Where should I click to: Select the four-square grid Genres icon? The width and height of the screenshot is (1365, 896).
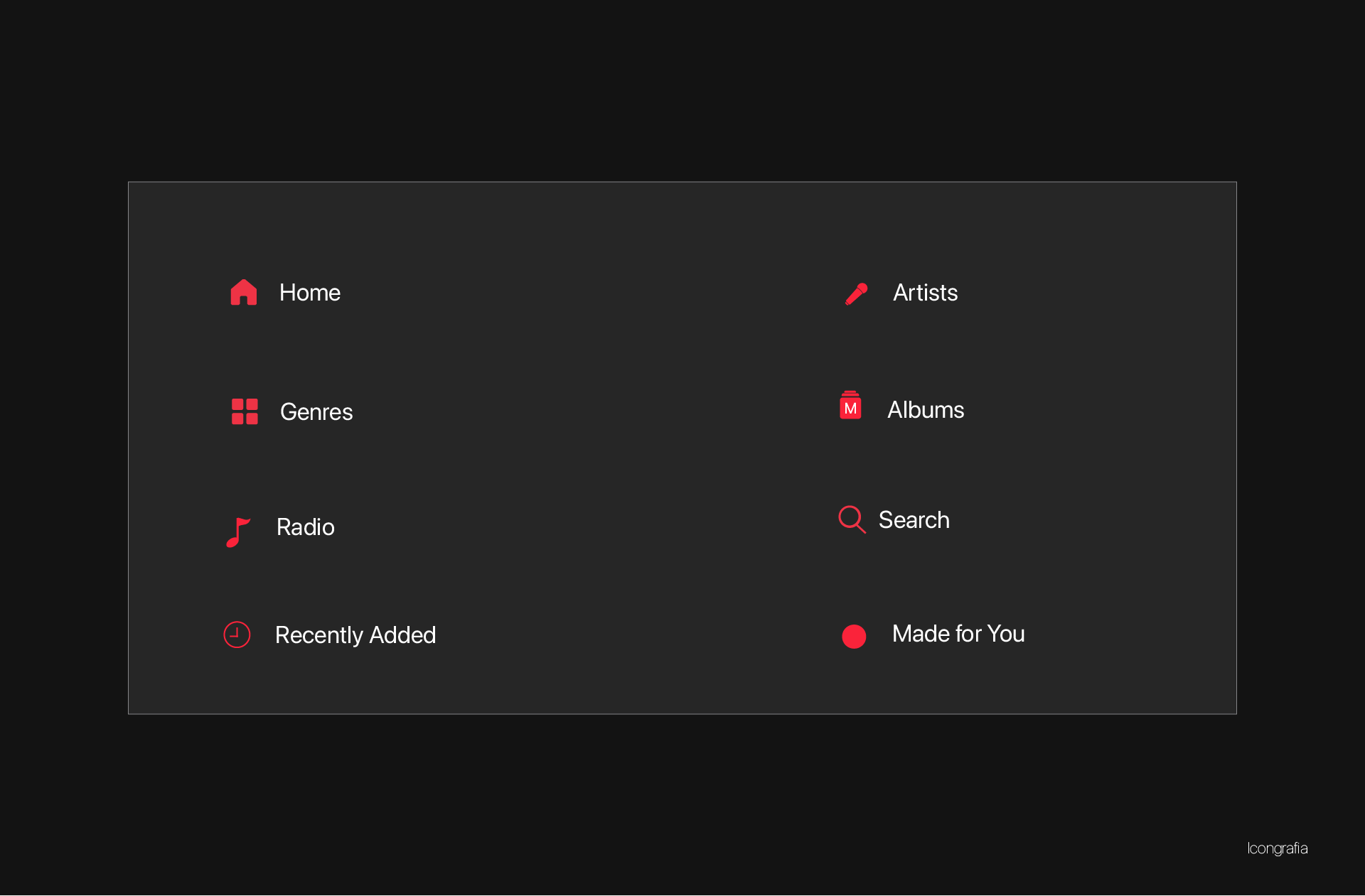245,411
